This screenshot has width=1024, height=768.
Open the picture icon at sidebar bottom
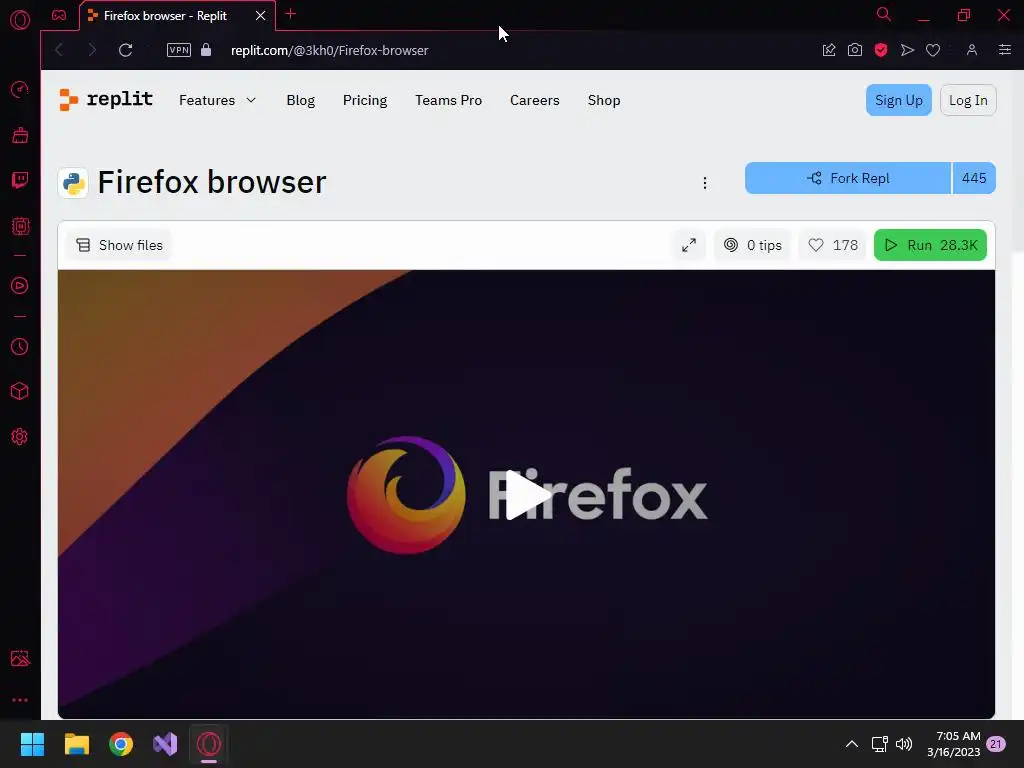20,658
